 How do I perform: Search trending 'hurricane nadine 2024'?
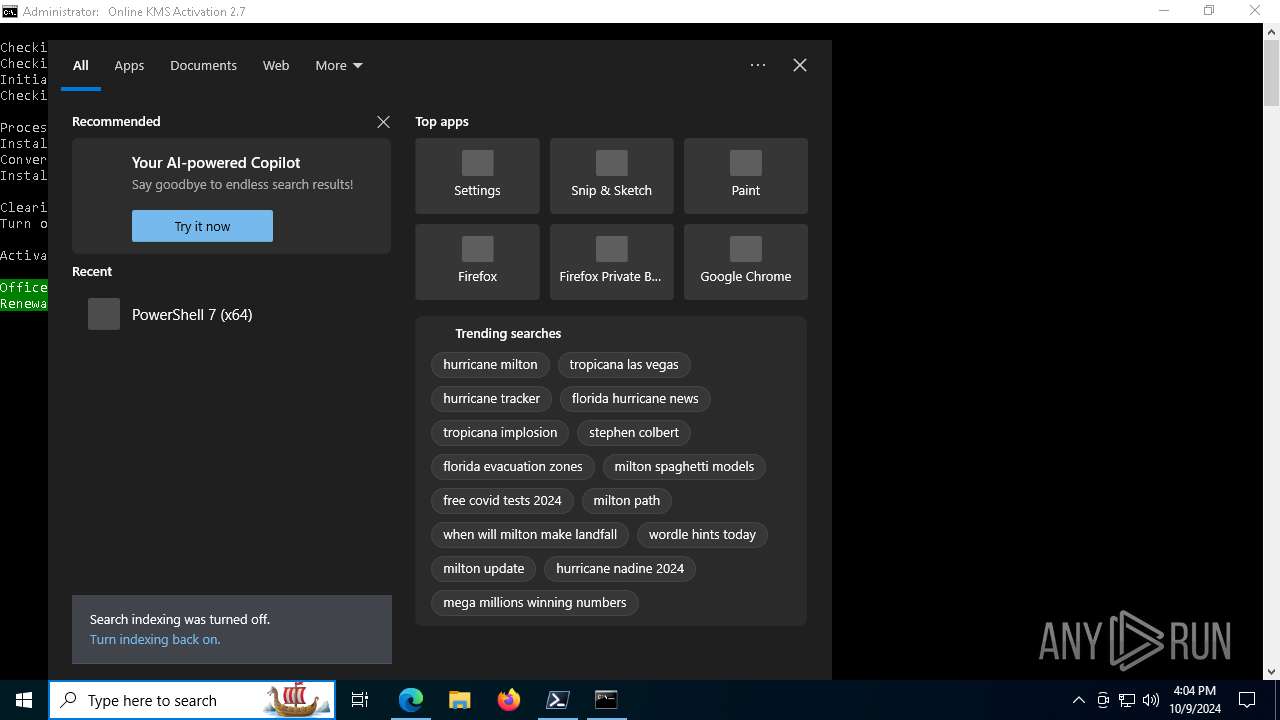(x=620, y=569)
